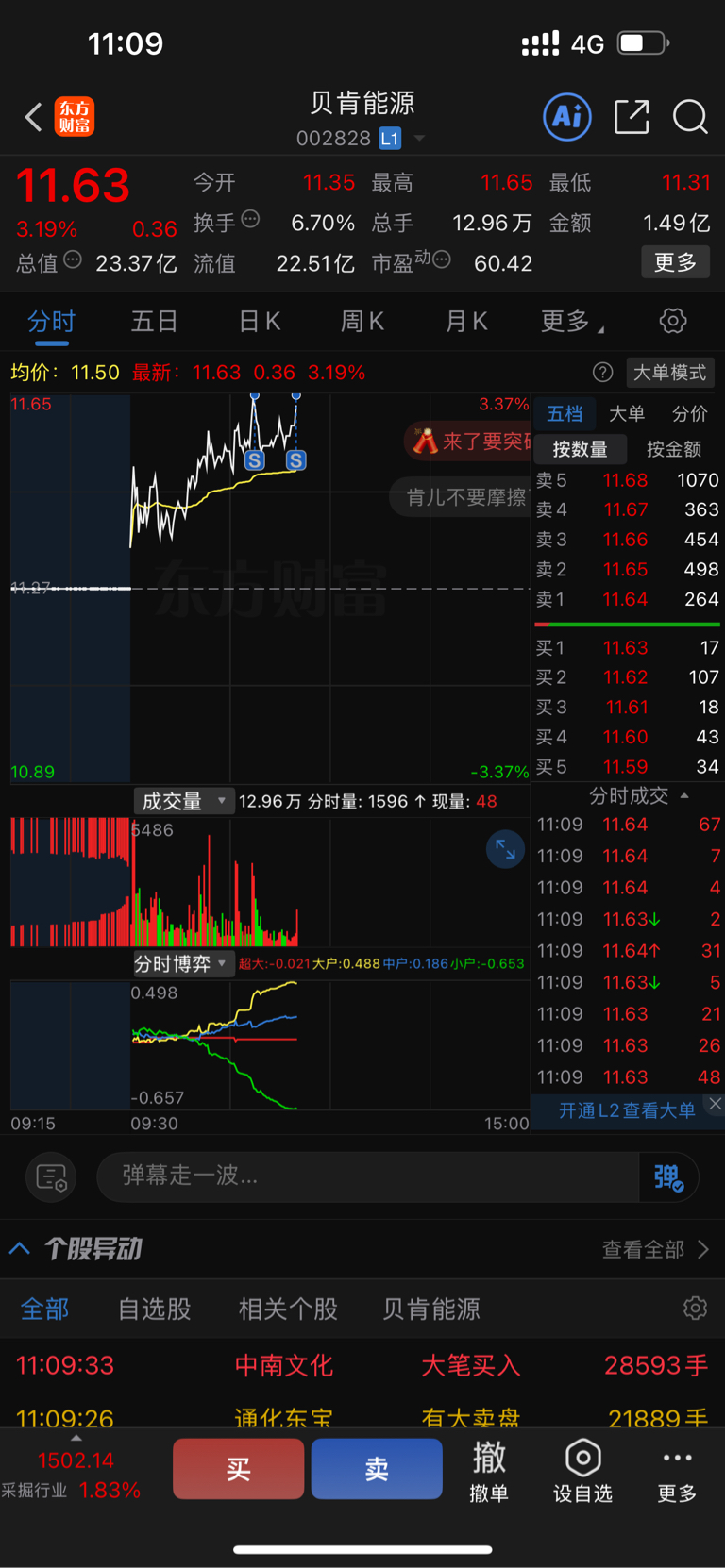The width and height of the screenshot is (725, 1568).
Task: Tap the 弹幕走一波 input field
Action: tap(368, 1176)
